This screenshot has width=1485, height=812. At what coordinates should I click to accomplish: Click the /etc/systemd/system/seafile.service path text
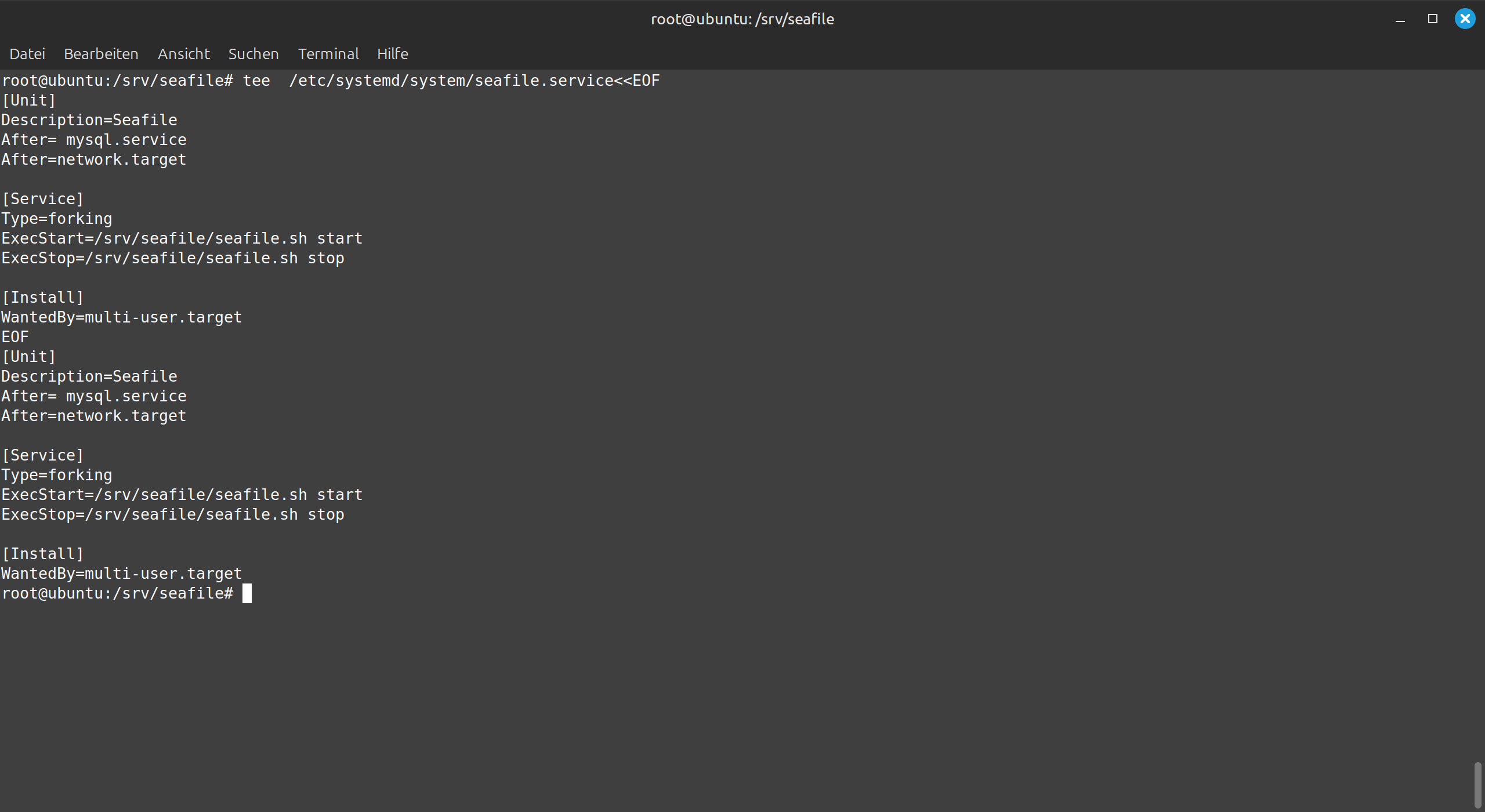(x=451, y=81)
